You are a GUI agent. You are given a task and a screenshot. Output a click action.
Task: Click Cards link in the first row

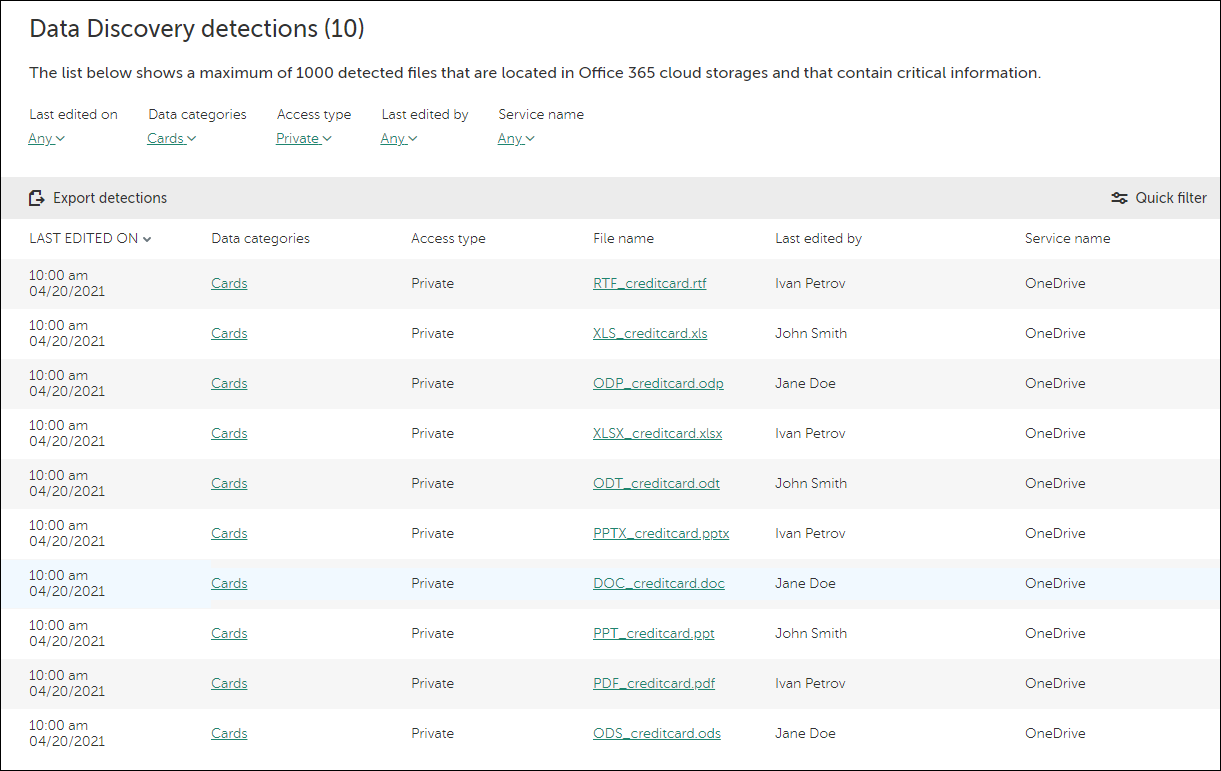pos(228,283)
